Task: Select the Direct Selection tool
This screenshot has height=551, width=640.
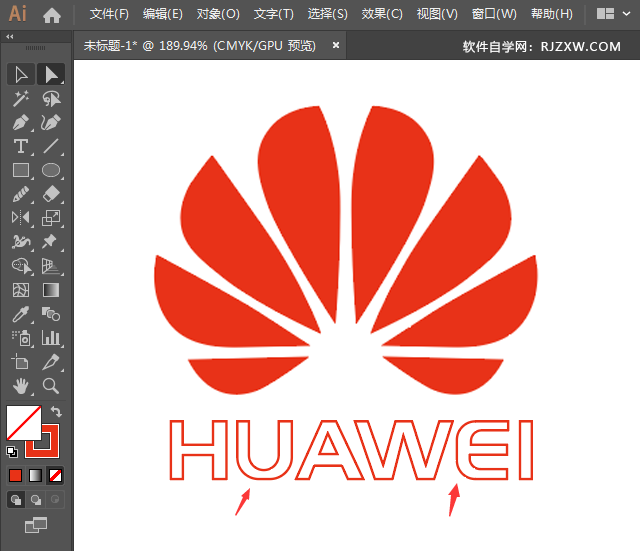Action: [x=51, y=74]
